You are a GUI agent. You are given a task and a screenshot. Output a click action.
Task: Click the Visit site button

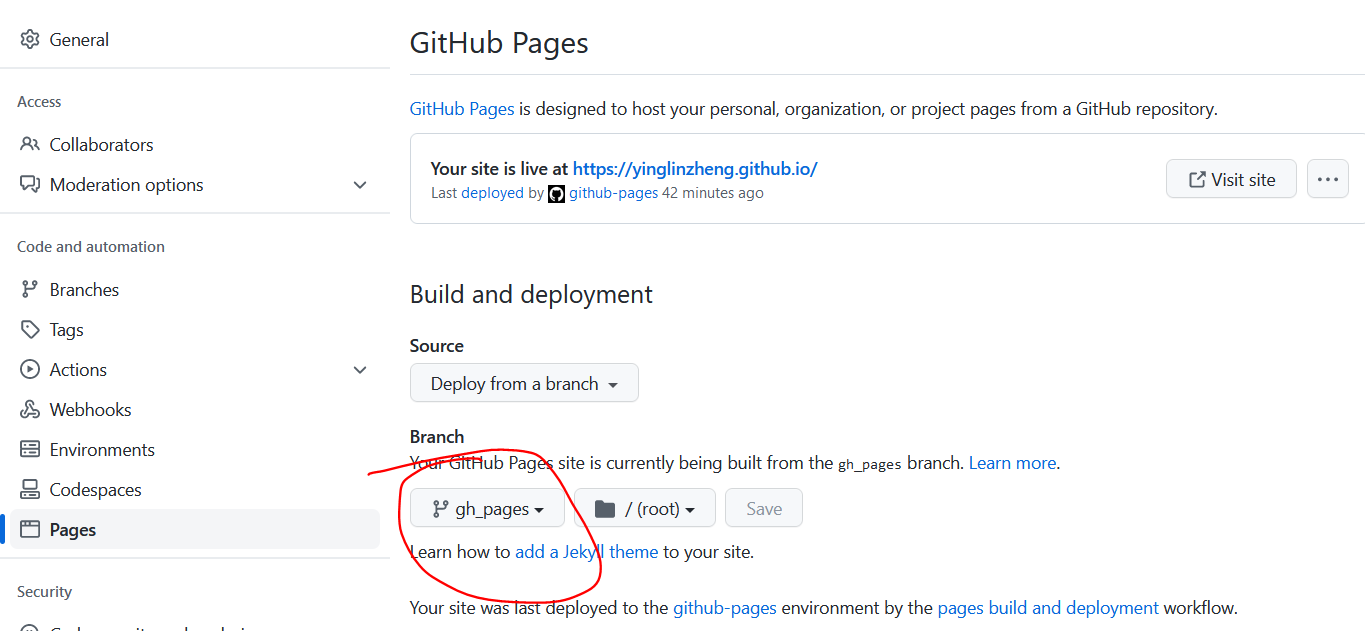click(1231, 179)
